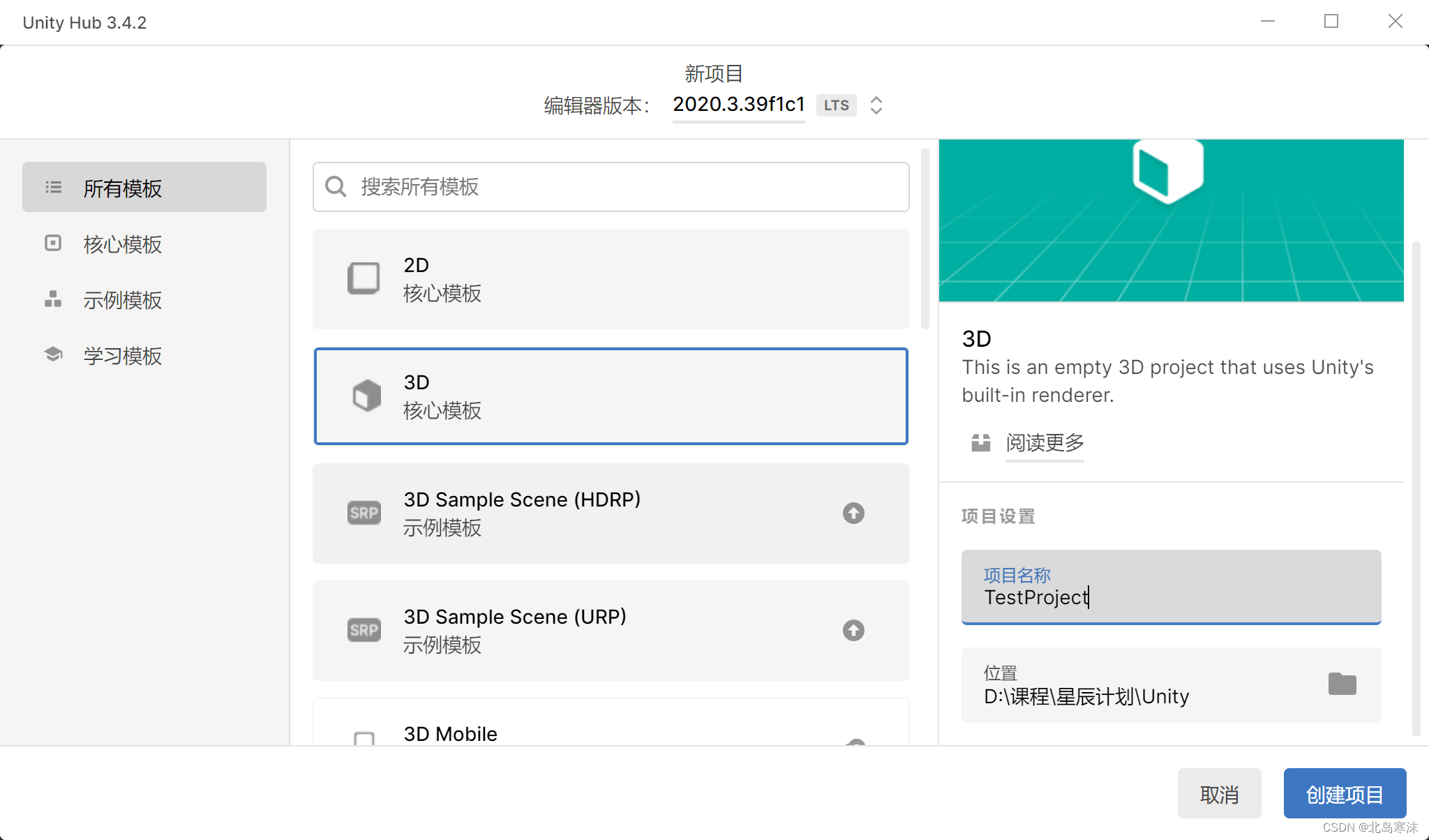Click the download arrow on 3D Sample Scene (HDRP)
Viewport: 1429px width, 840px height.
[x=853, y=513]
